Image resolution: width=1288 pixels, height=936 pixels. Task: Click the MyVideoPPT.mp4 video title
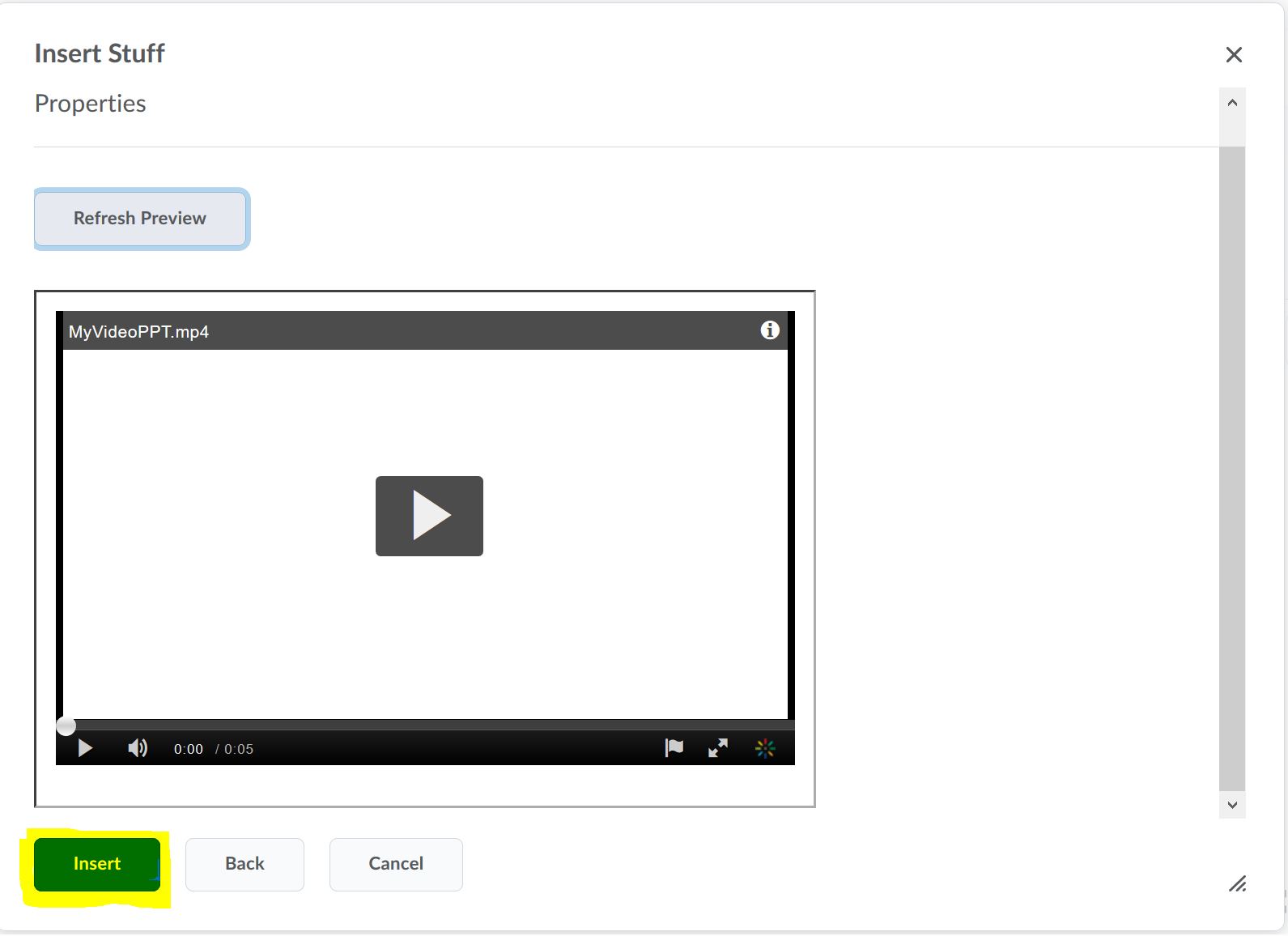[x=138, y=332]
